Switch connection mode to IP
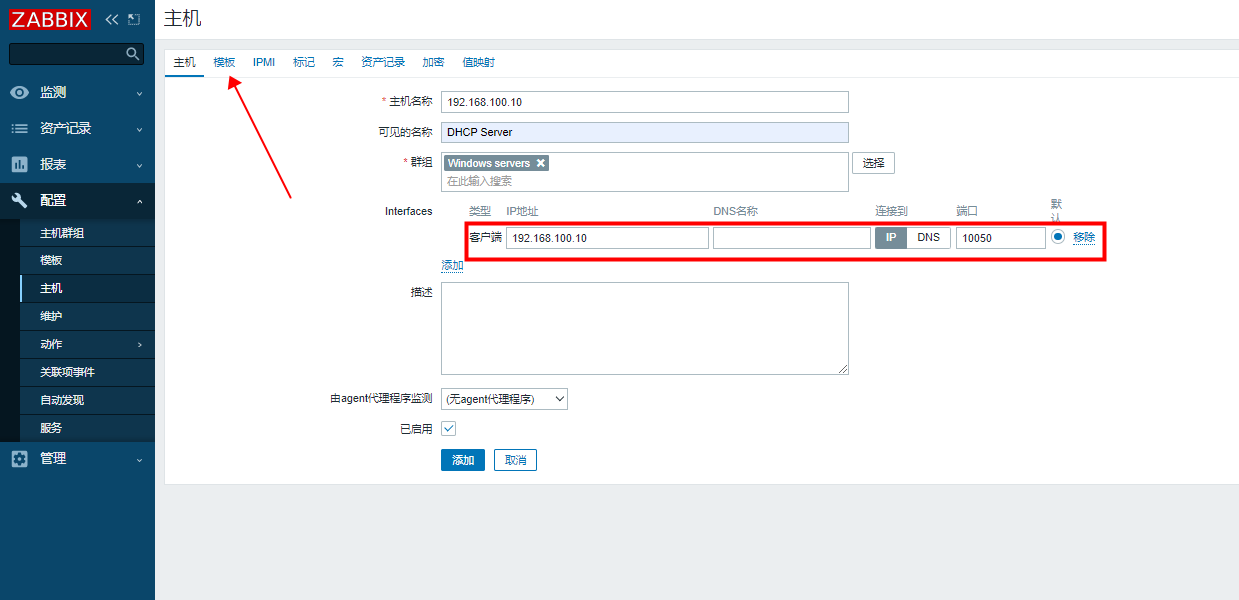 tap(891, 237)
